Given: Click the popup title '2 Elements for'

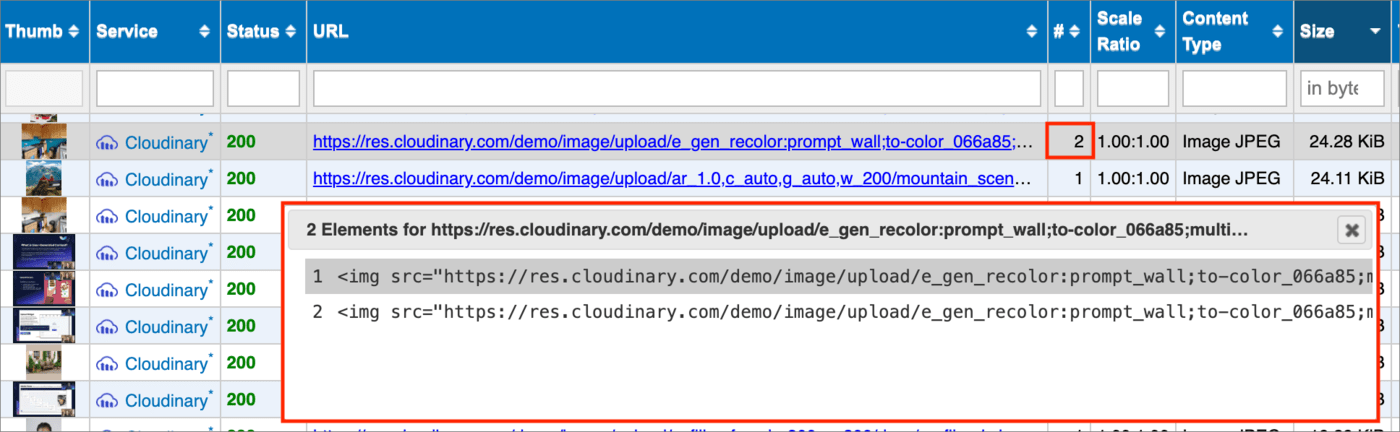Looking at the screenshot, I should tap(368, 230).
